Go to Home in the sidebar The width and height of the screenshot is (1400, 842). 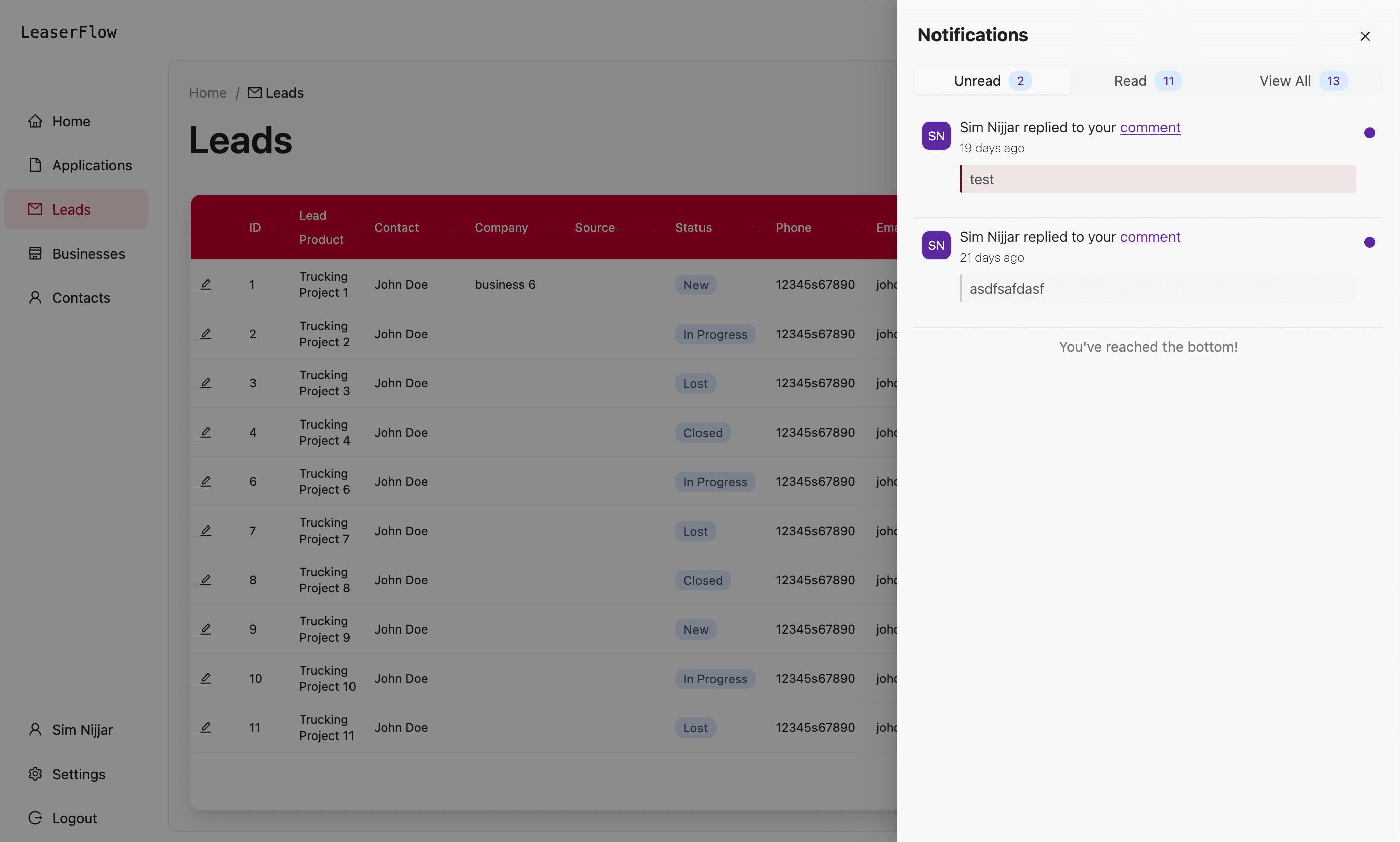pyautogui.click(x=76, y=121)
